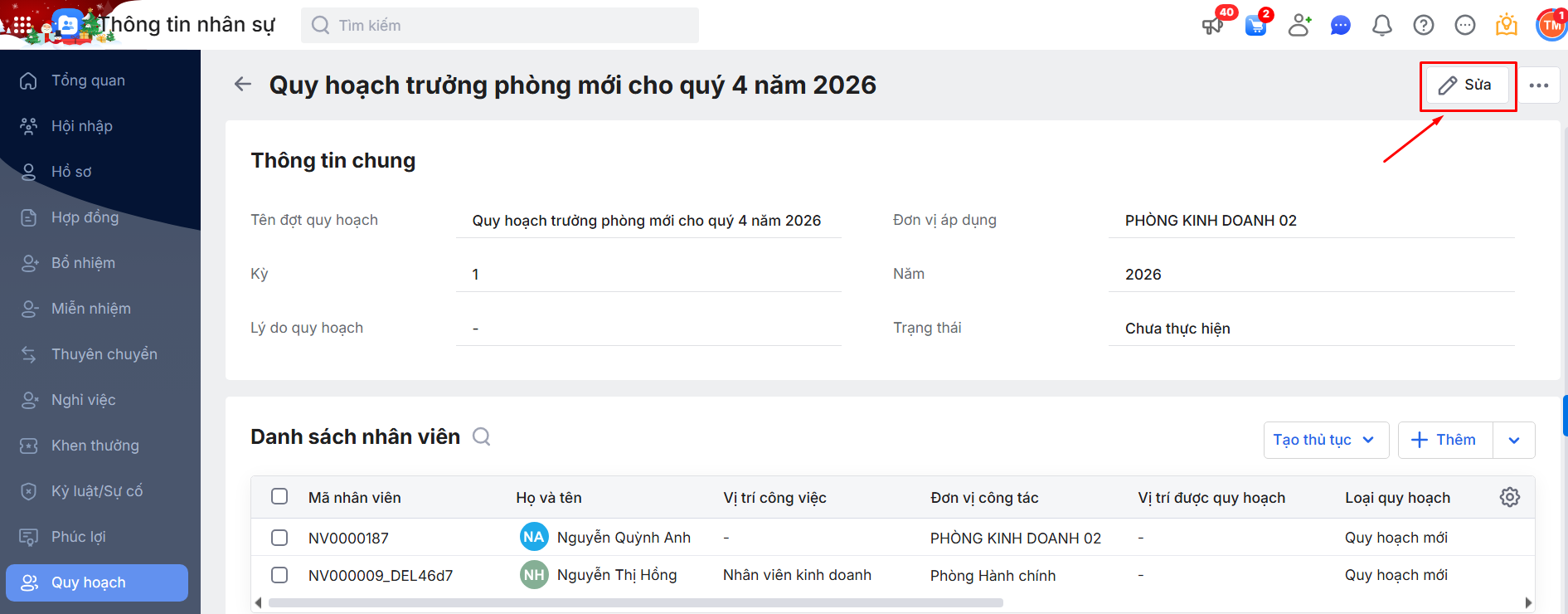
Task: Open the help question mark icon
Action: coord(1423,26)
